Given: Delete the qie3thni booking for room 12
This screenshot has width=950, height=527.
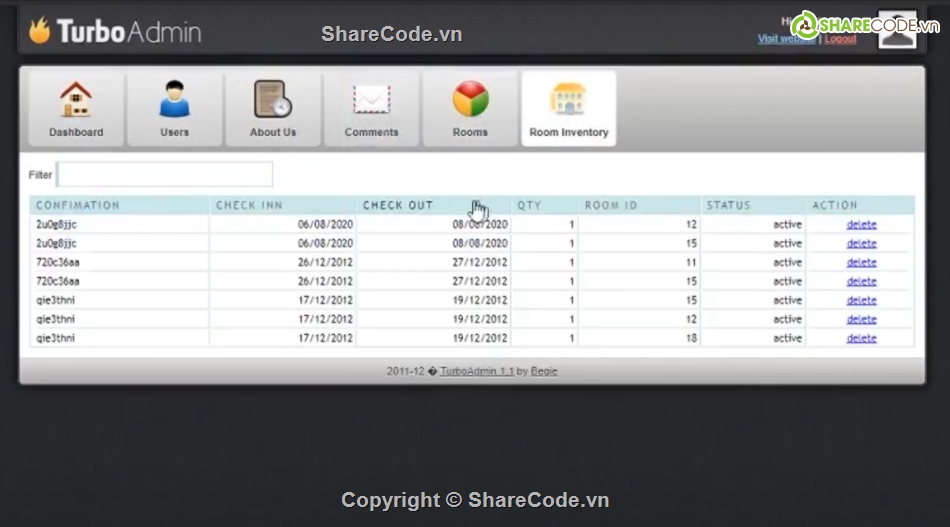Looking at the screenshot, I should pos(862,319).
